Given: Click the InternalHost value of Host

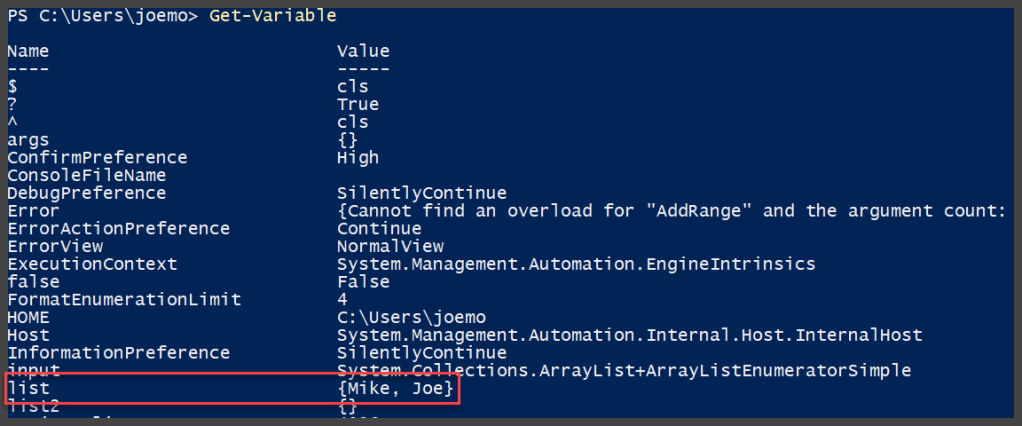Looking at the screenshot, I should click(x=629, y=335).
